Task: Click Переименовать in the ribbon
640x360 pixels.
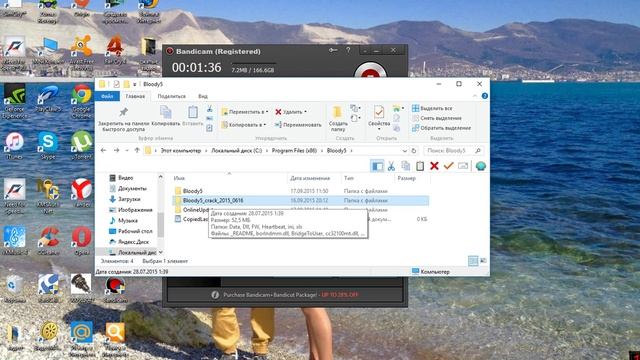Action: [x=298, y=125]
